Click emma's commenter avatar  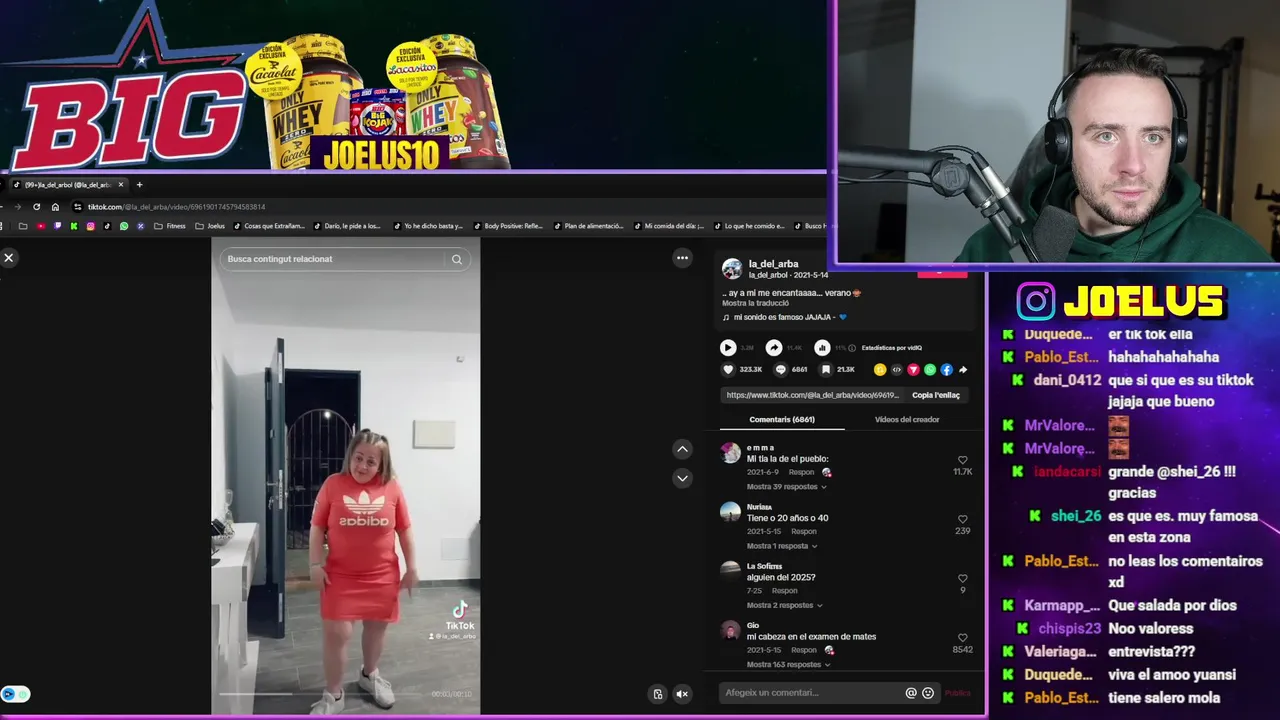pos(731,453)
